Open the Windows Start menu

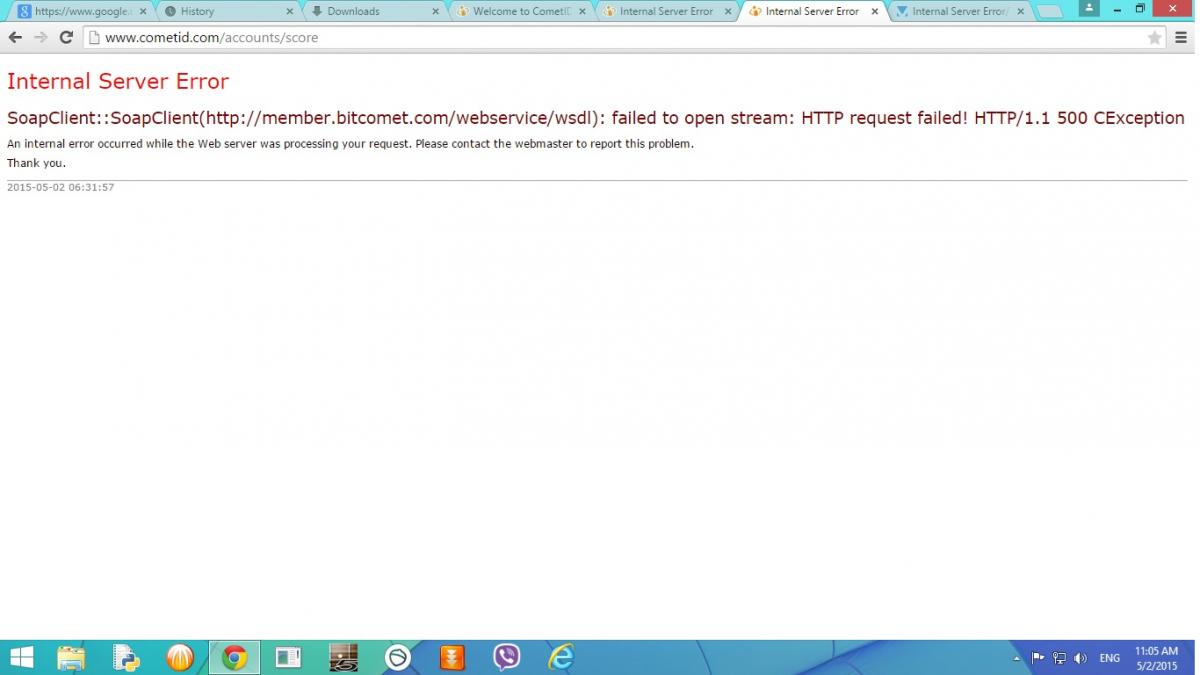pyautogui.click(x=21, y=657)
